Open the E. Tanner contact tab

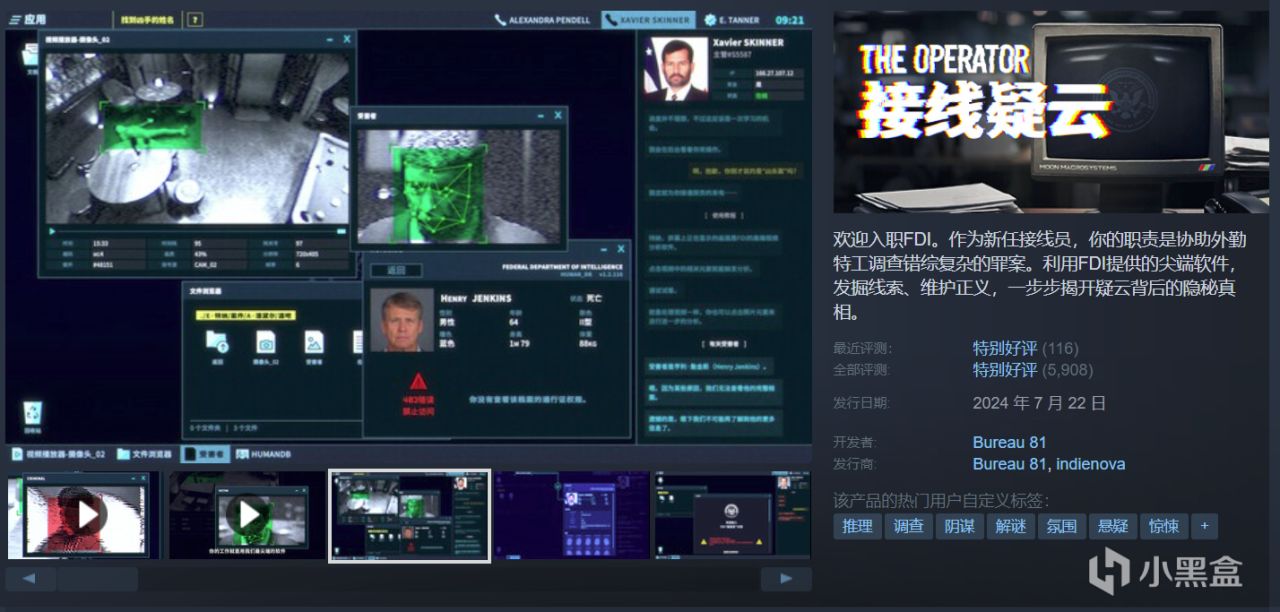tap(731, 19)
